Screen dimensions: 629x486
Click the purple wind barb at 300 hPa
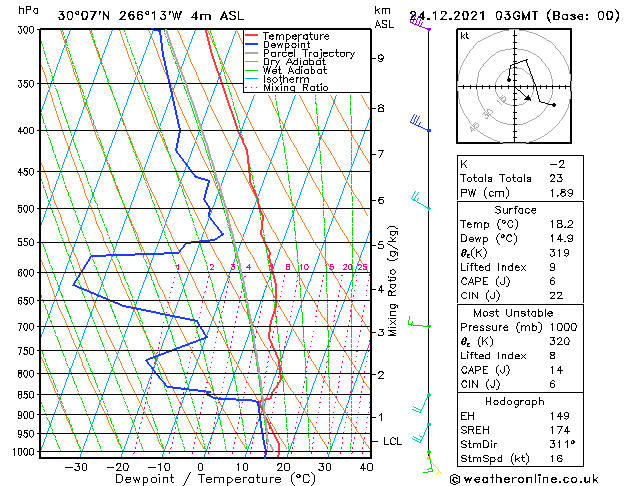coord(420,22)
